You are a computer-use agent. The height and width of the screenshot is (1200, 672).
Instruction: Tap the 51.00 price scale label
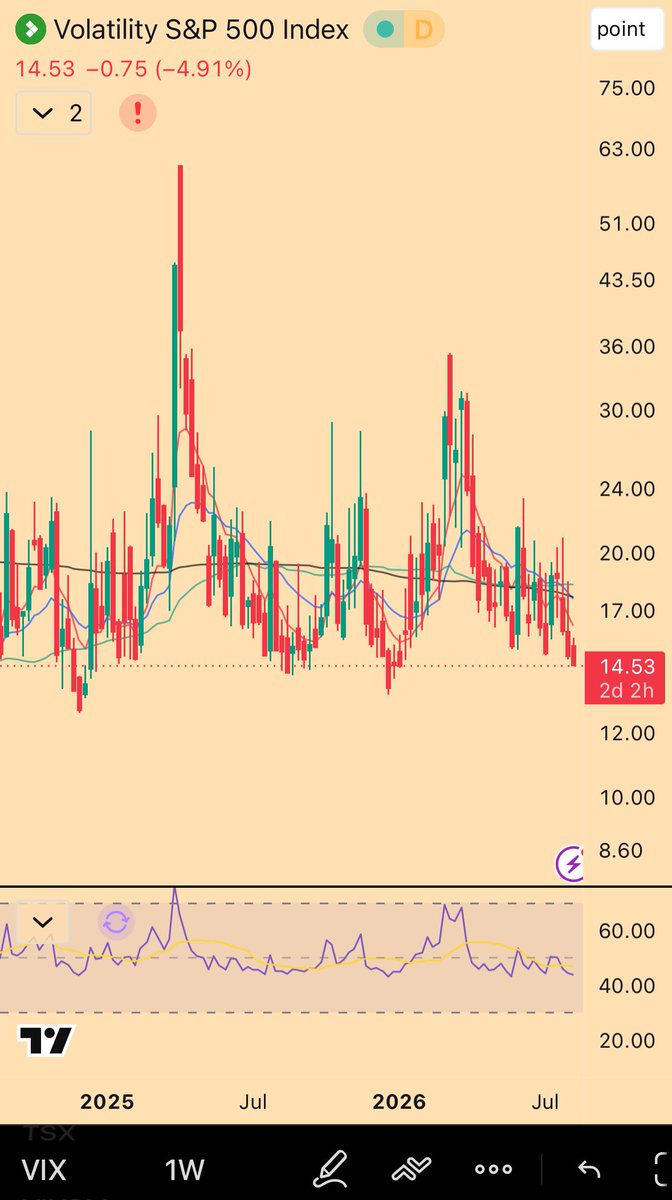628,224
